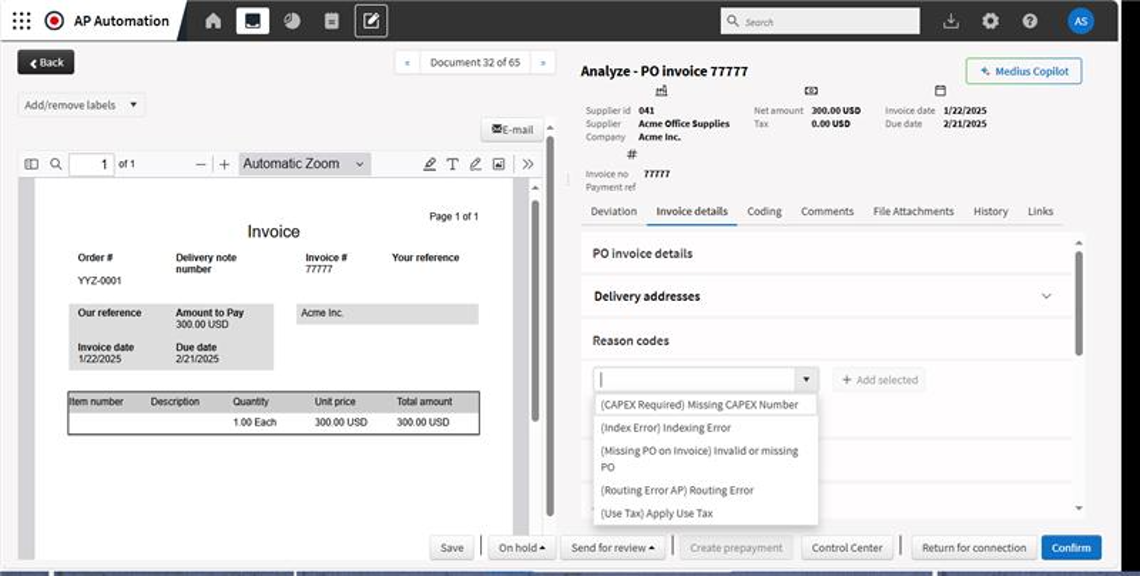This screenshot has width=1140, height=576.
Task: Open settings via the gear icon
Action: coord(990,21)
